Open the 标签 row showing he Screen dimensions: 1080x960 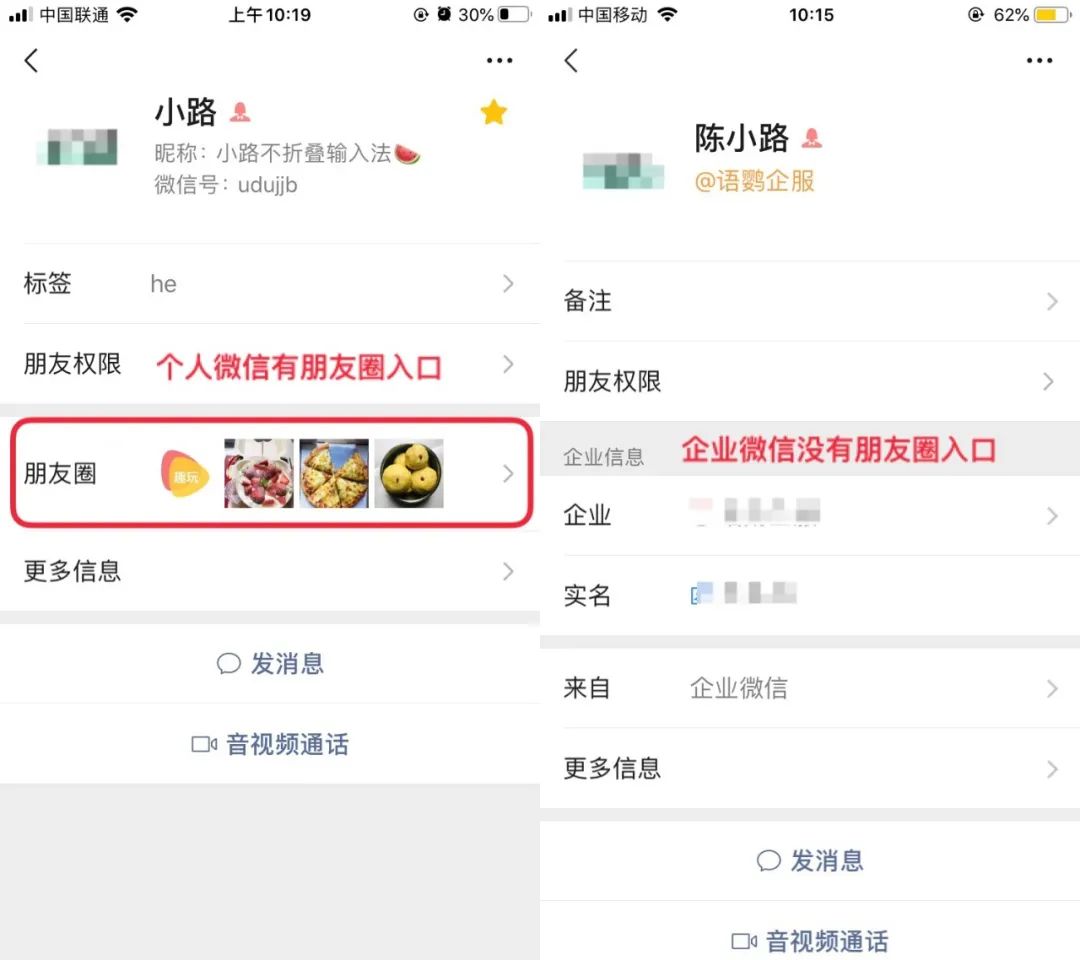click(270, 284)
